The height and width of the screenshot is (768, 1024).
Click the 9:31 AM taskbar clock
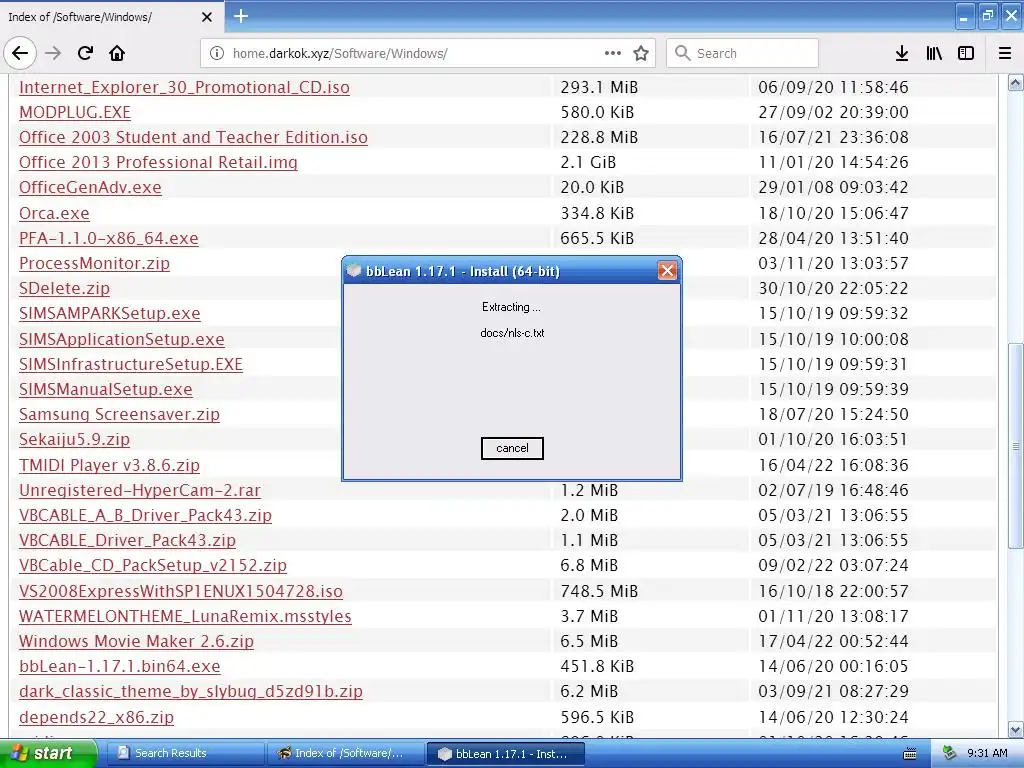(x=987, y=753)
